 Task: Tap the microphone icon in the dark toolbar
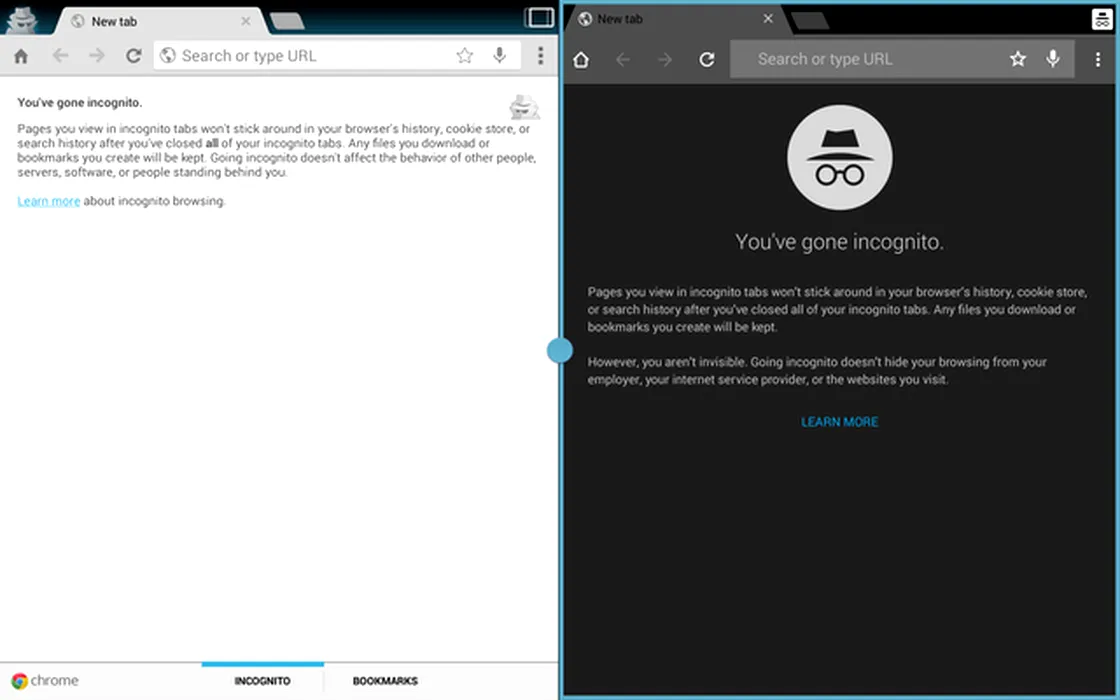1053,59
